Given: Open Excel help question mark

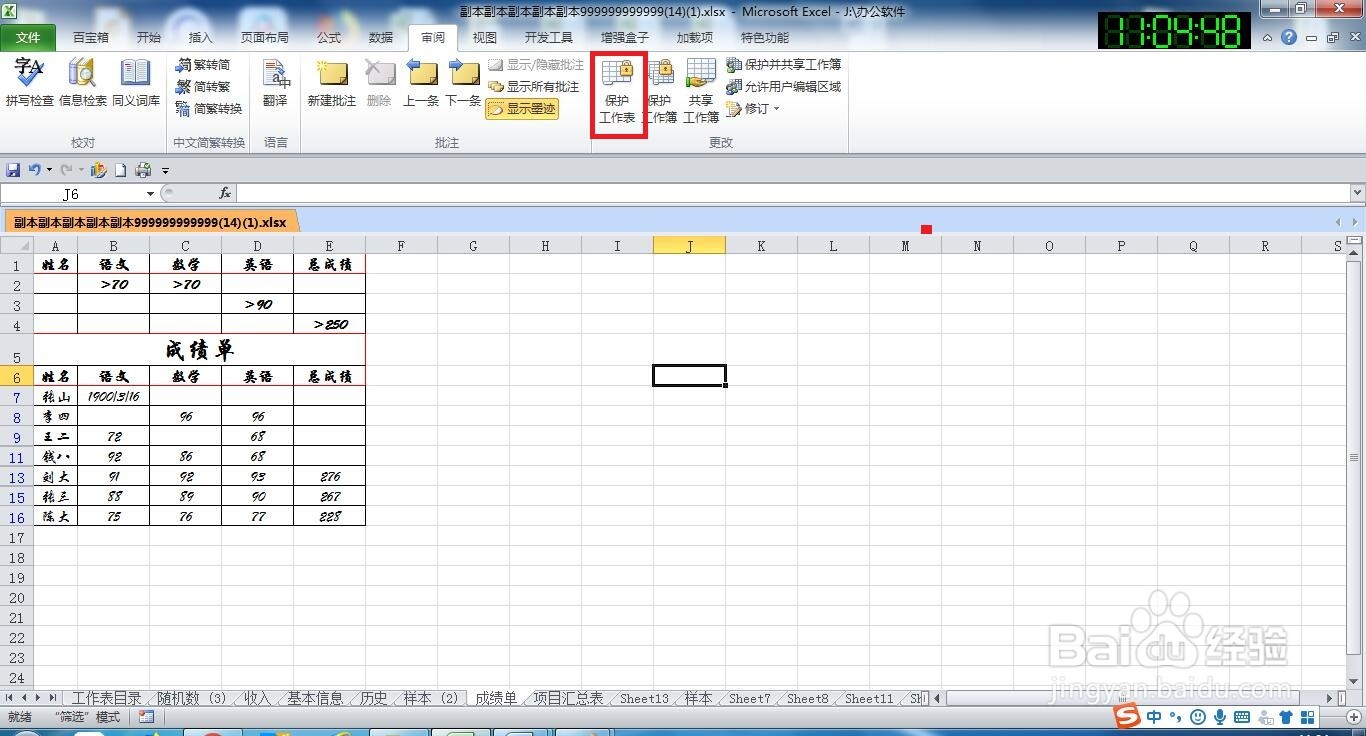Looking at the screenshot, I should (1288, 38).
